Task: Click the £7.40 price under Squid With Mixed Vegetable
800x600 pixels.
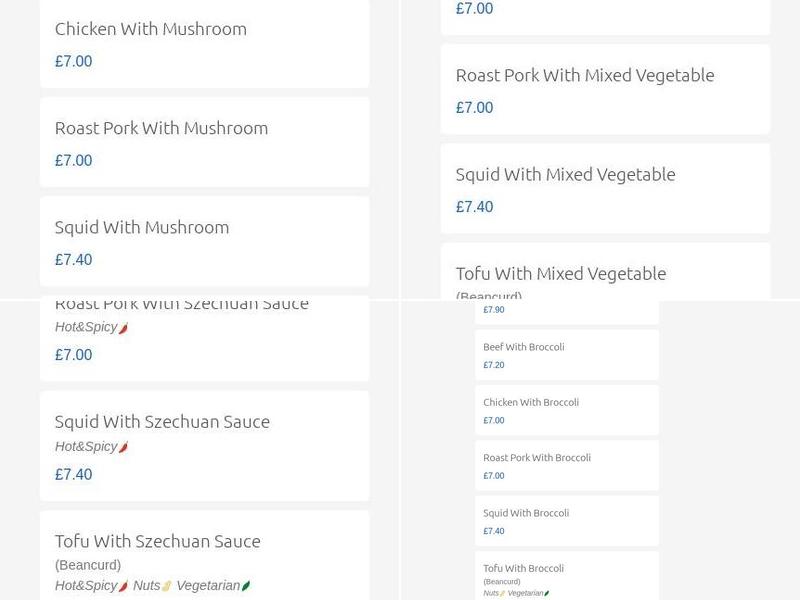Action: pyautogui.click(x=475, y=206)
